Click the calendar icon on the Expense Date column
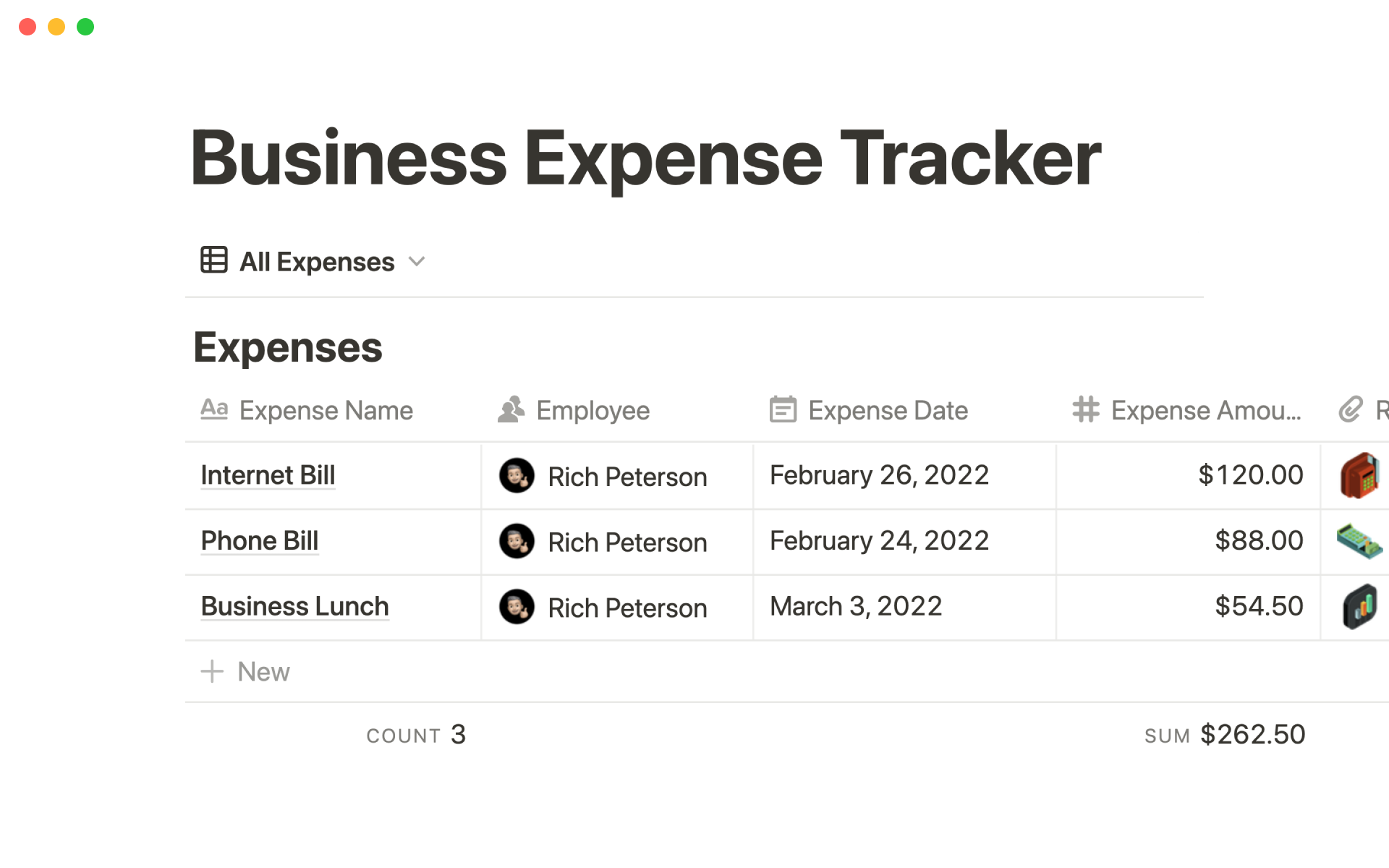1389x868 pixels. (782, 409)
